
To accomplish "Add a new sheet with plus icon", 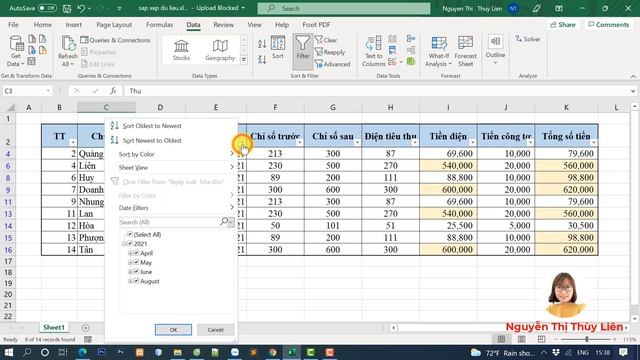I will [85, 328].
